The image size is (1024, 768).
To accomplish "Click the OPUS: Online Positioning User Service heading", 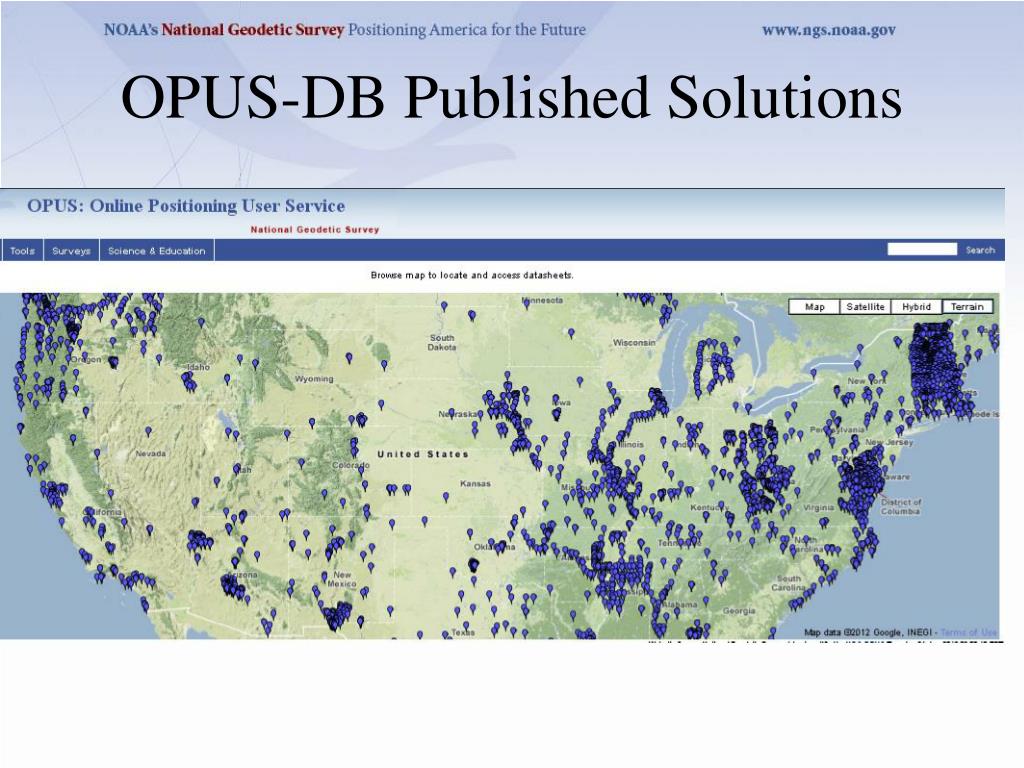I will [186, 206].
